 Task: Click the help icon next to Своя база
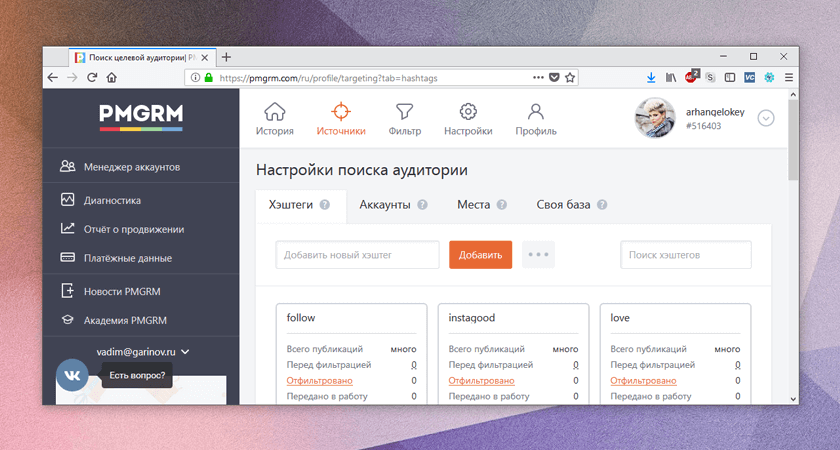602,205
